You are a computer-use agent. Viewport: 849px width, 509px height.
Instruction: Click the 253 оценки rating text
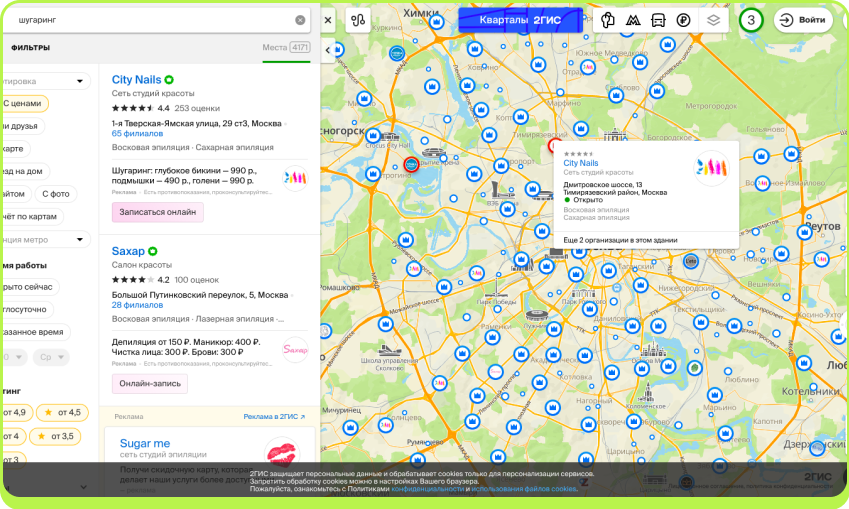click(197, 108)
